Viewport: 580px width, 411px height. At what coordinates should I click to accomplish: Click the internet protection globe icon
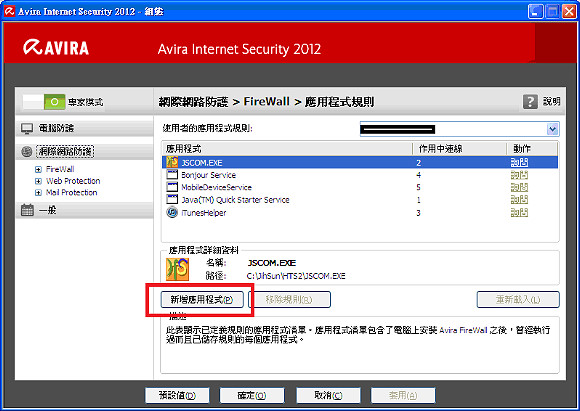click(27, 151)
